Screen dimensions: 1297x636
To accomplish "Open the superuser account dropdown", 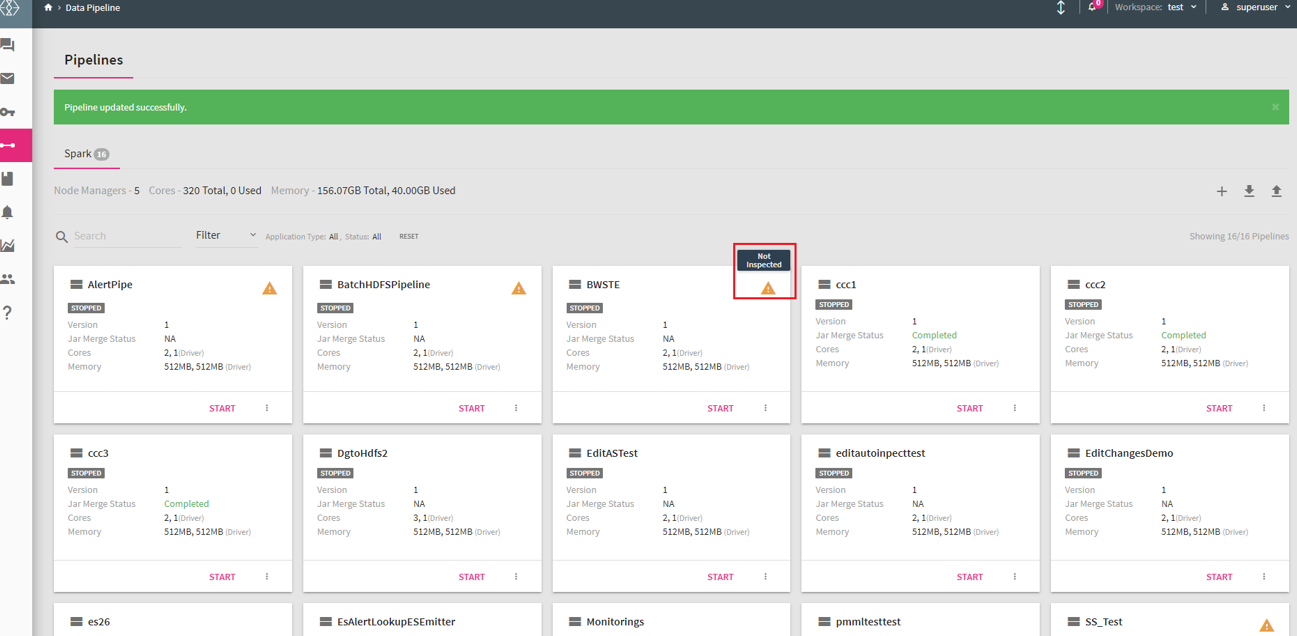I will pos(1255,7).
